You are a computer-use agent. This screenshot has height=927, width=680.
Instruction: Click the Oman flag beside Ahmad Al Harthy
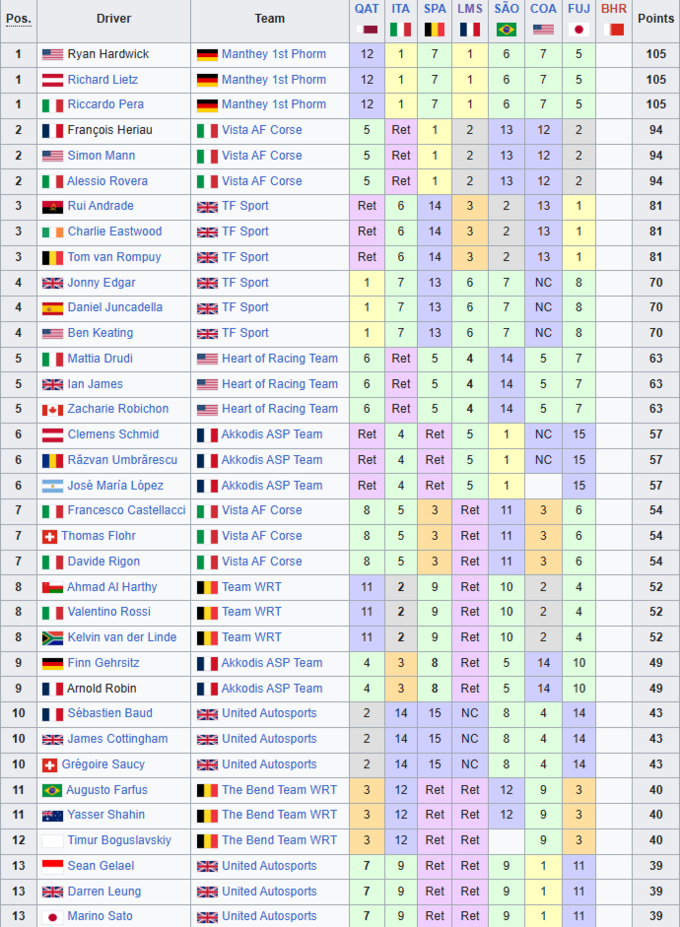(x=52, y=587)
